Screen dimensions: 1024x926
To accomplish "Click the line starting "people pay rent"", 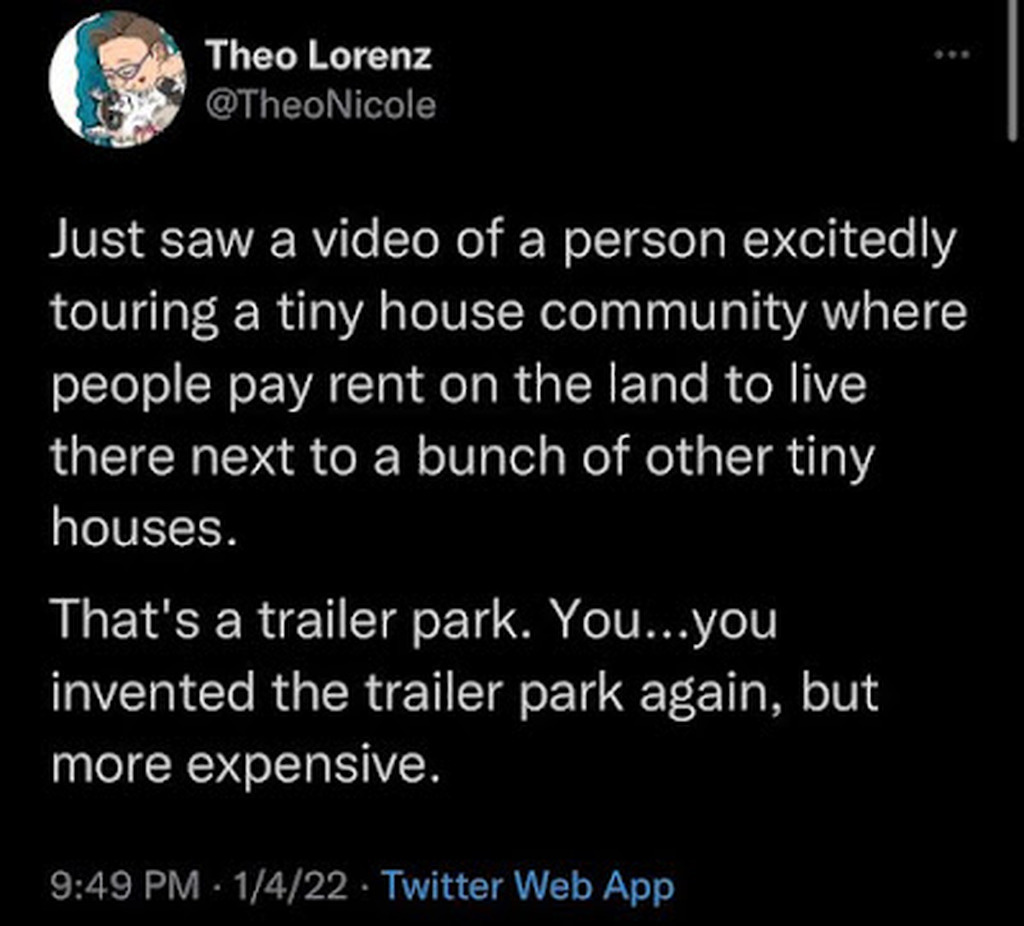I will pos(458,385).
